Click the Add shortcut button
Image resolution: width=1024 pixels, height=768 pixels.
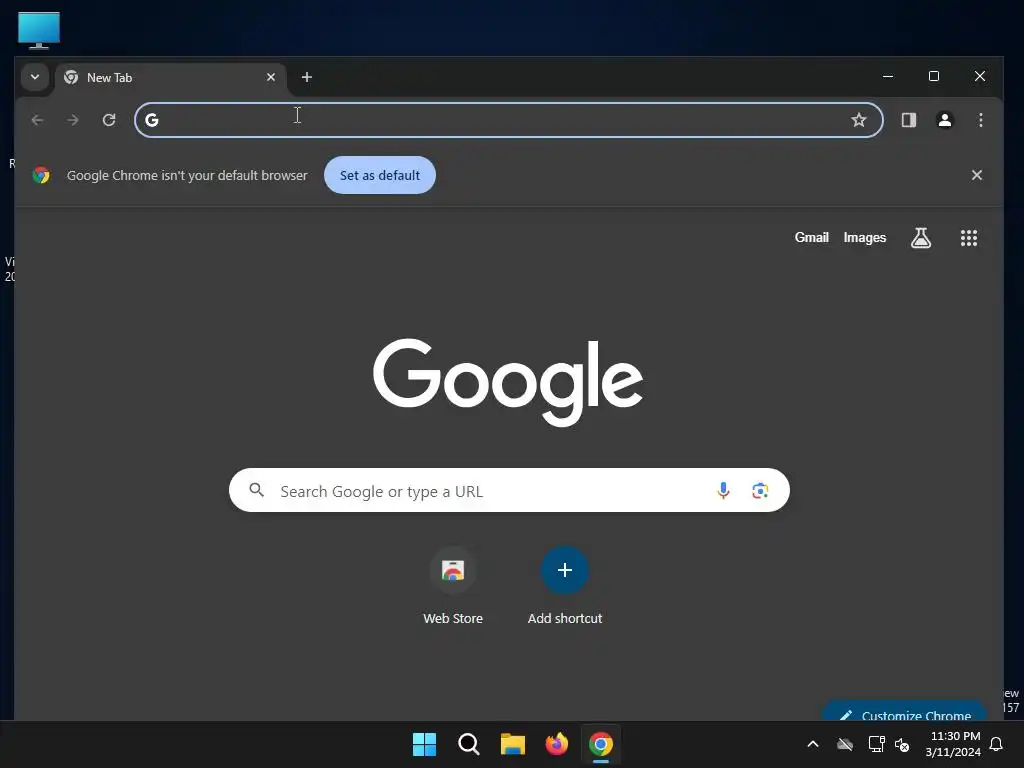coord(564,570)
